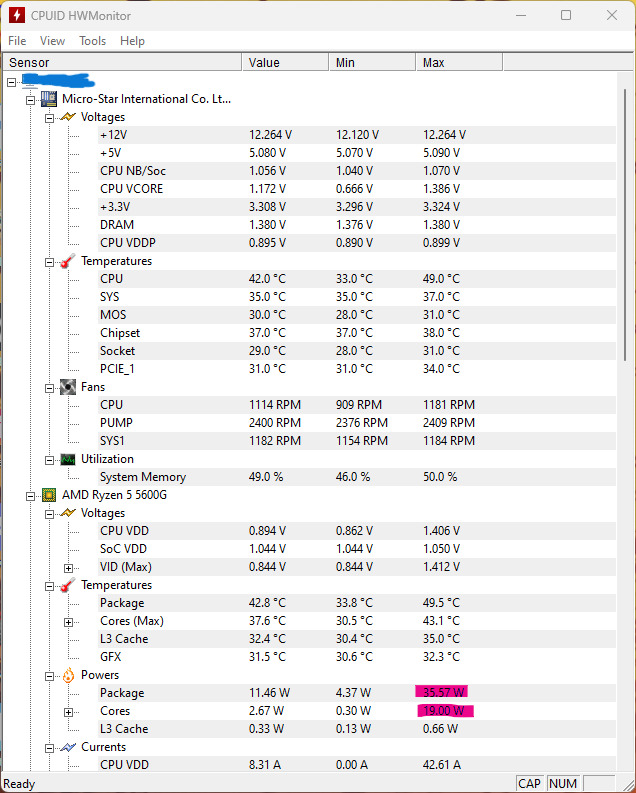Open the Help menu
Screen dimensions: 636x793
[x=132, y=41]
